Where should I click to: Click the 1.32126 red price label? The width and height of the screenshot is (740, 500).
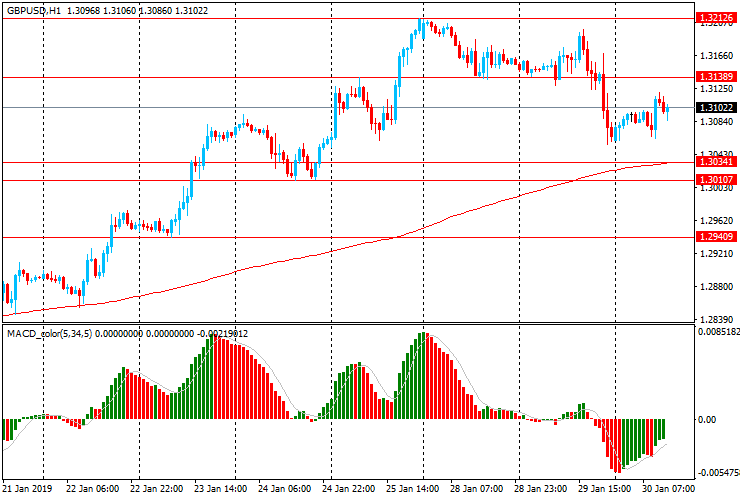click(716, 18)
